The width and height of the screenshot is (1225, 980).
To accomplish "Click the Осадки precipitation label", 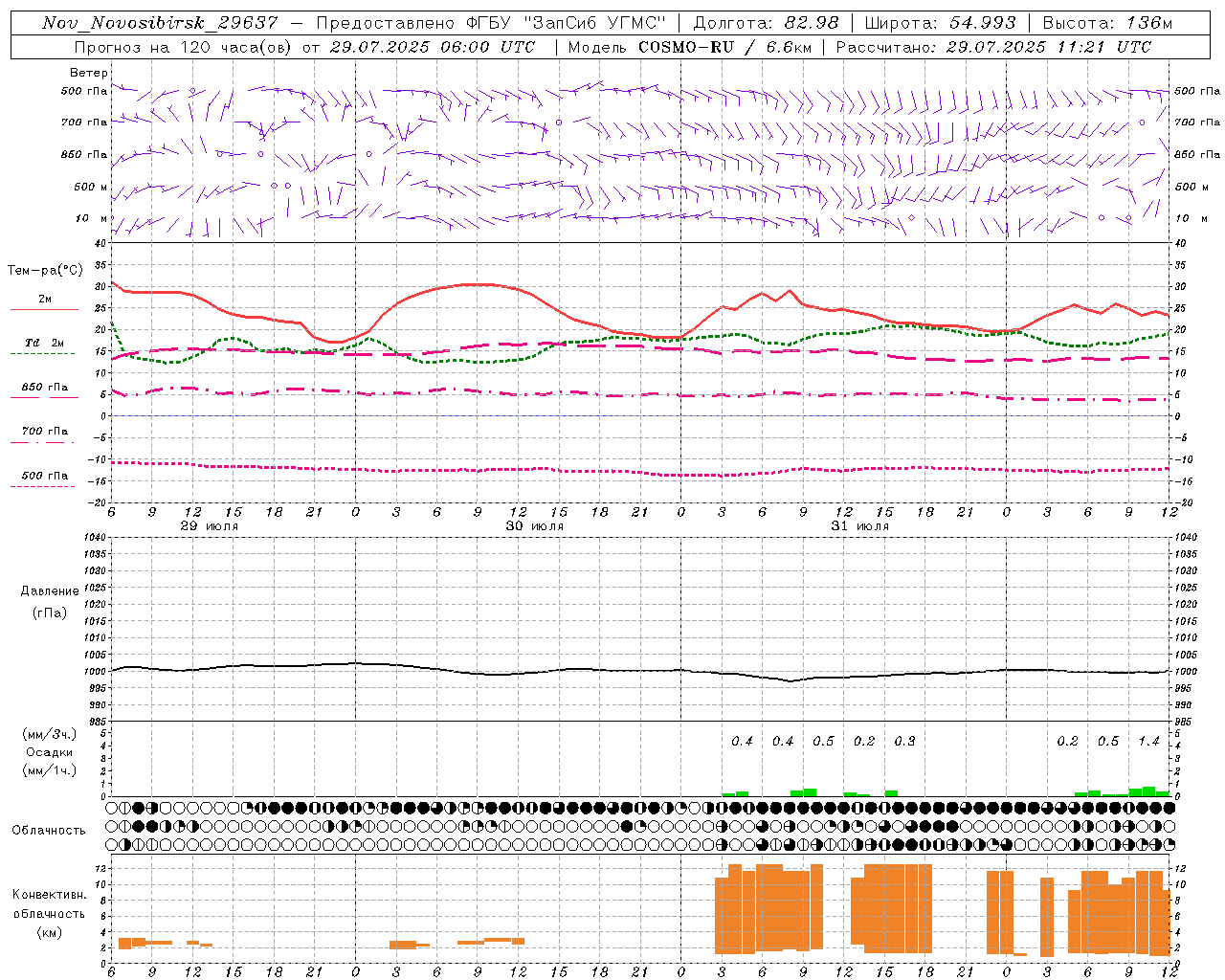I will (x=50, y=752).
